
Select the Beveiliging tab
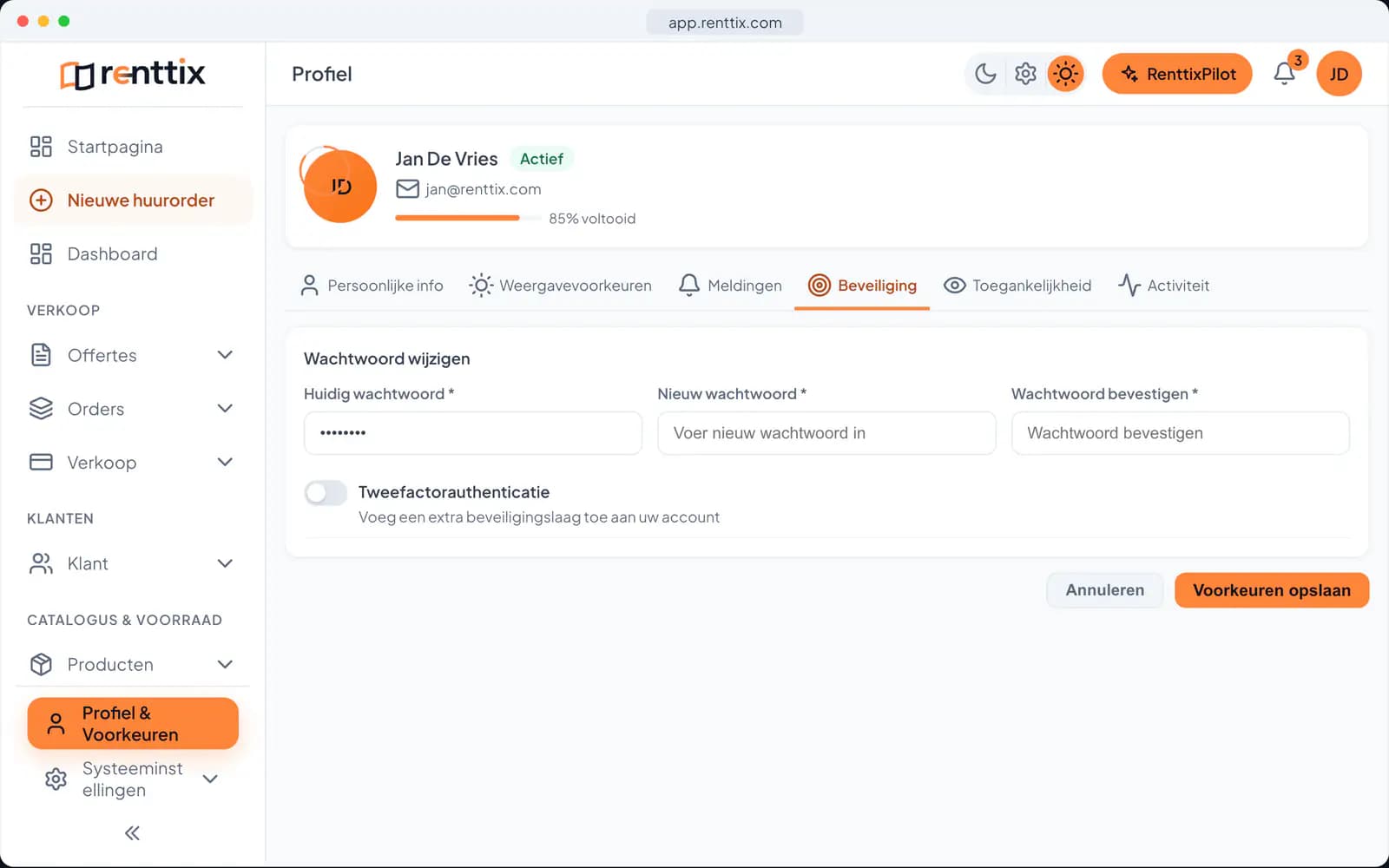pyautogui.click(x=862, y=286)
